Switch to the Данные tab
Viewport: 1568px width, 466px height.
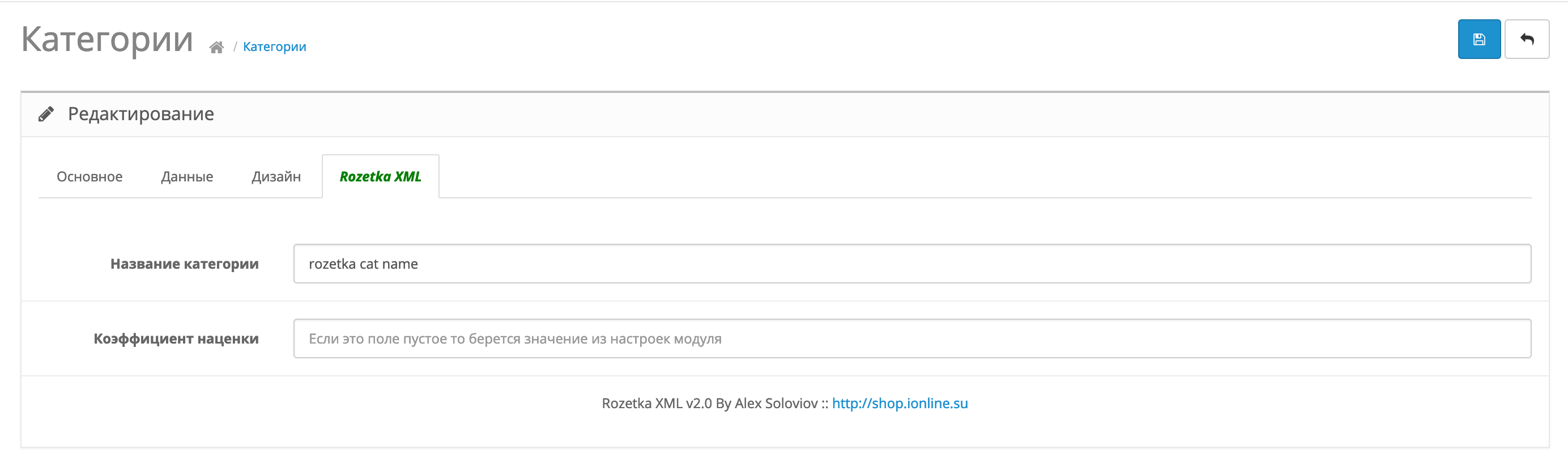187,177
